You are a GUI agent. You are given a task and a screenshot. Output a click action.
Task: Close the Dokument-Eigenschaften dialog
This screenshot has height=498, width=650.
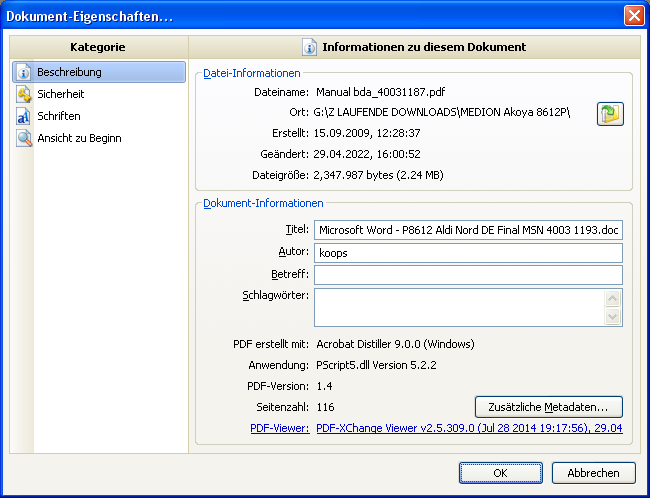(x=634, y=16)
